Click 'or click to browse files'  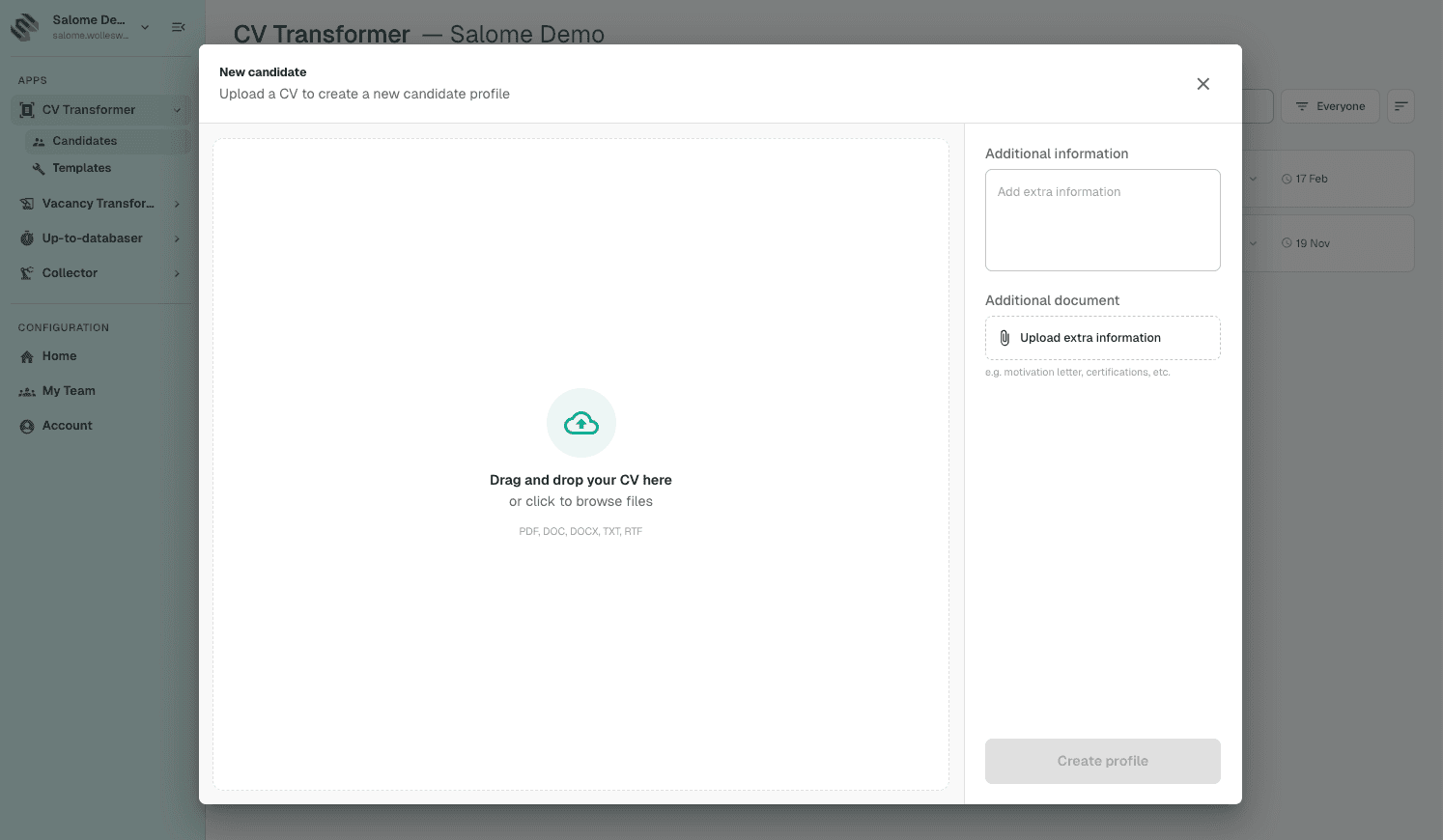(580, 501)
